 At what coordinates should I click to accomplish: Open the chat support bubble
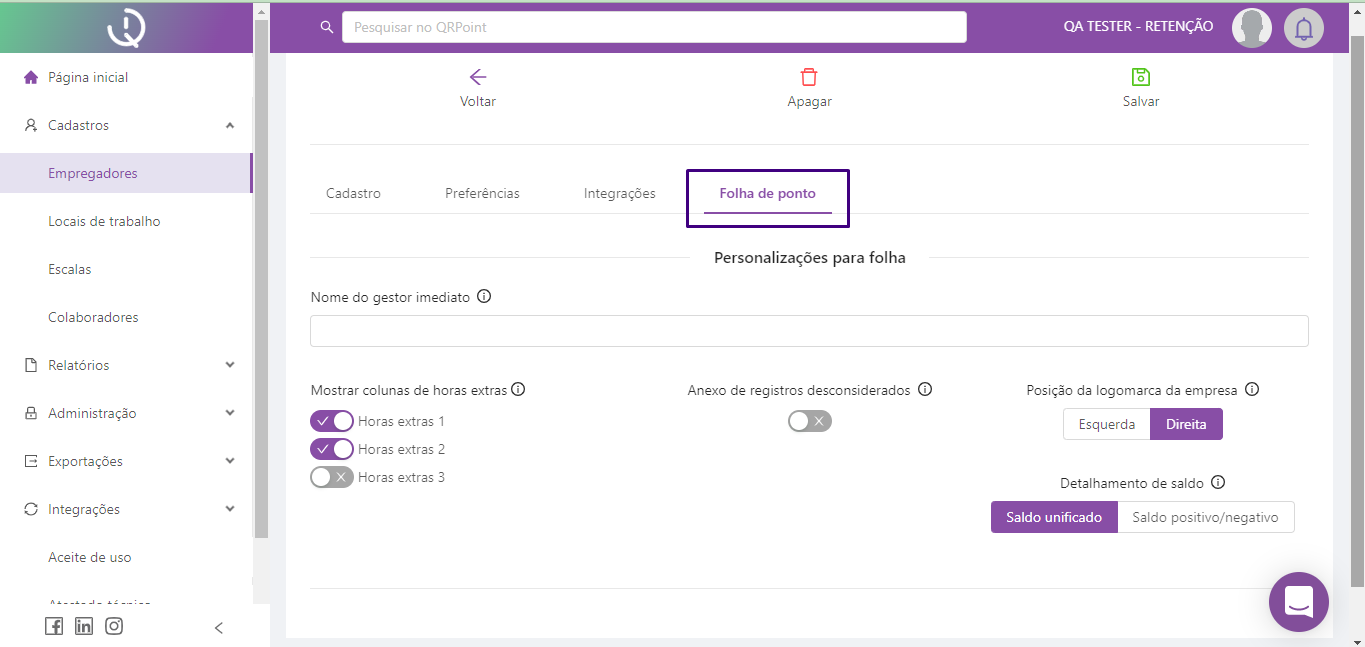(x=1298, y=601)
